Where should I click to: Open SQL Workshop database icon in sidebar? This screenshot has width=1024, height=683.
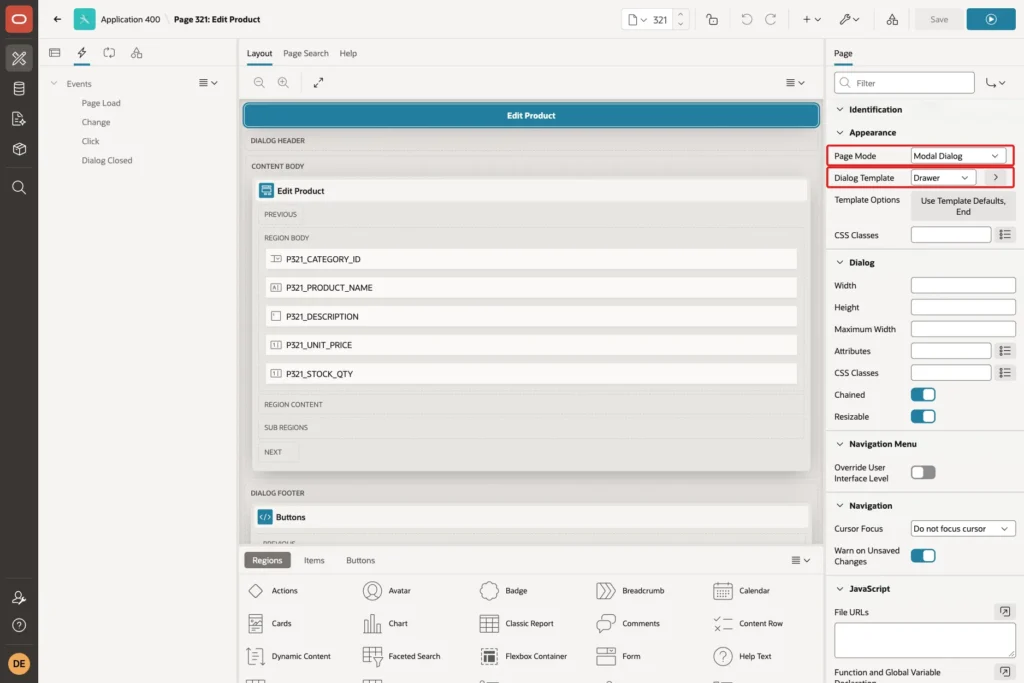pyautogui.click(x=19, y=88)
